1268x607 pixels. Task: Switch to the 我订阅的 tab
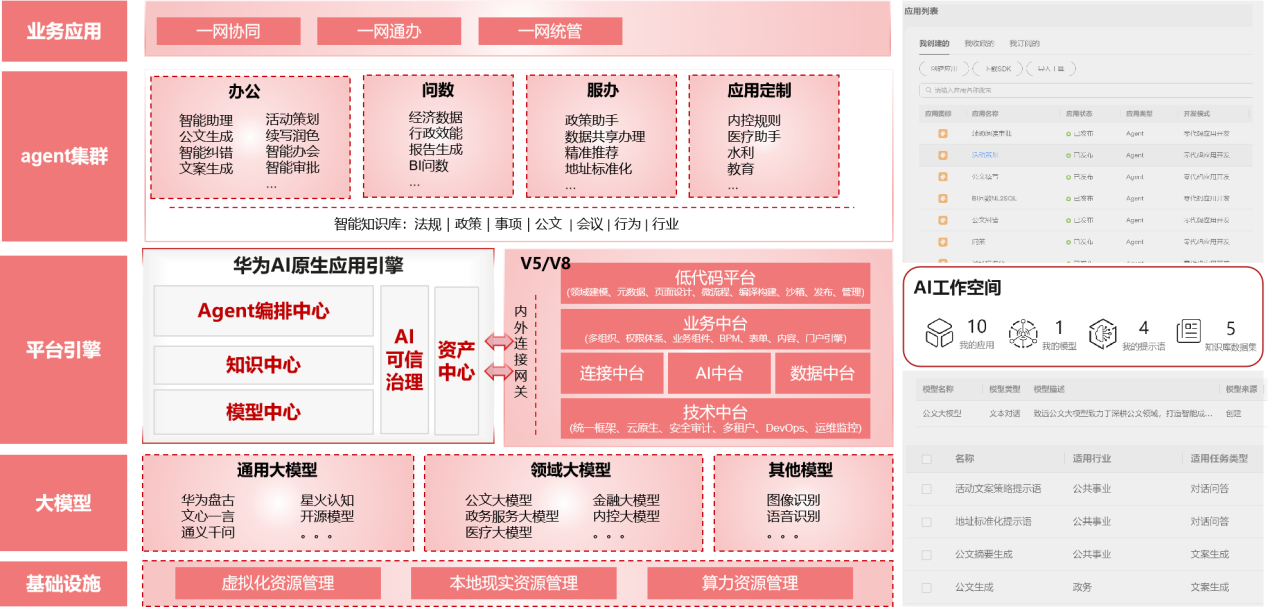click(x=1024, y=44)
